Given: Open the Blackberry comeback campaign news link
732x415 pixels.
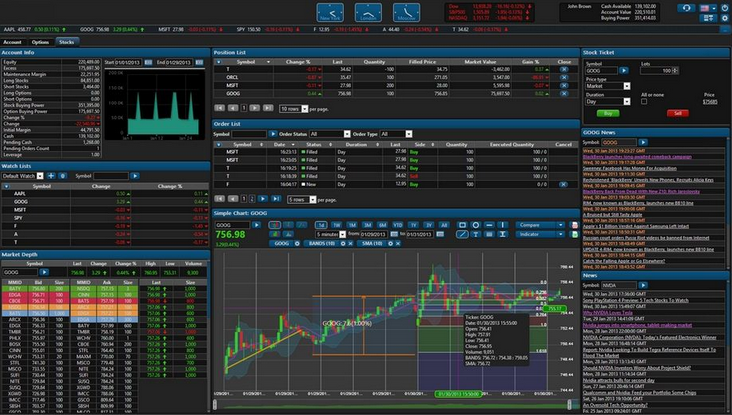Looking at the screenshot, I should click(637, 157).
